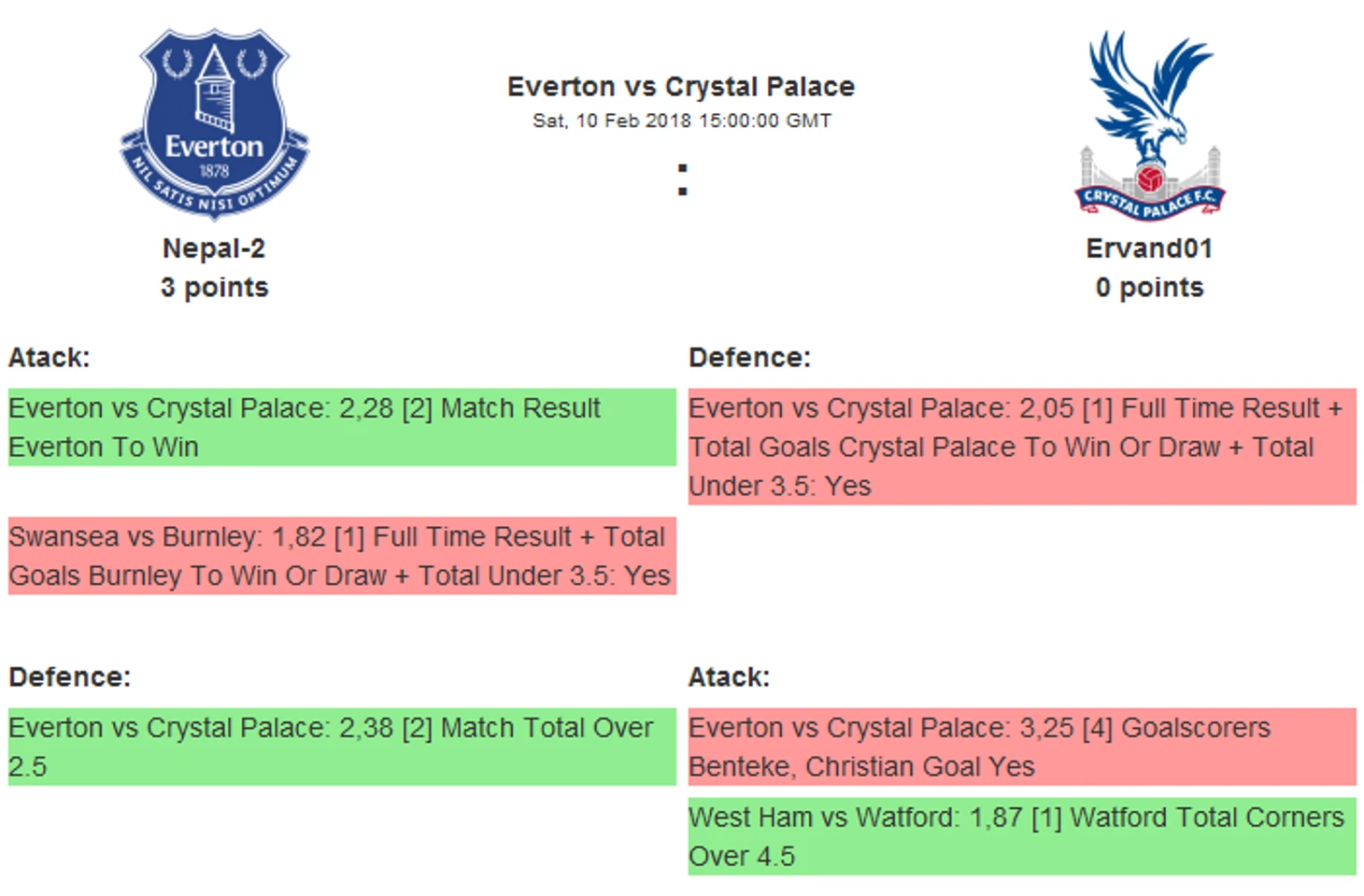The height and width of the screenshot is (896, 1364).
Task: Open the Everton vs Crystal Palace match title
Action: pos(680,87)
